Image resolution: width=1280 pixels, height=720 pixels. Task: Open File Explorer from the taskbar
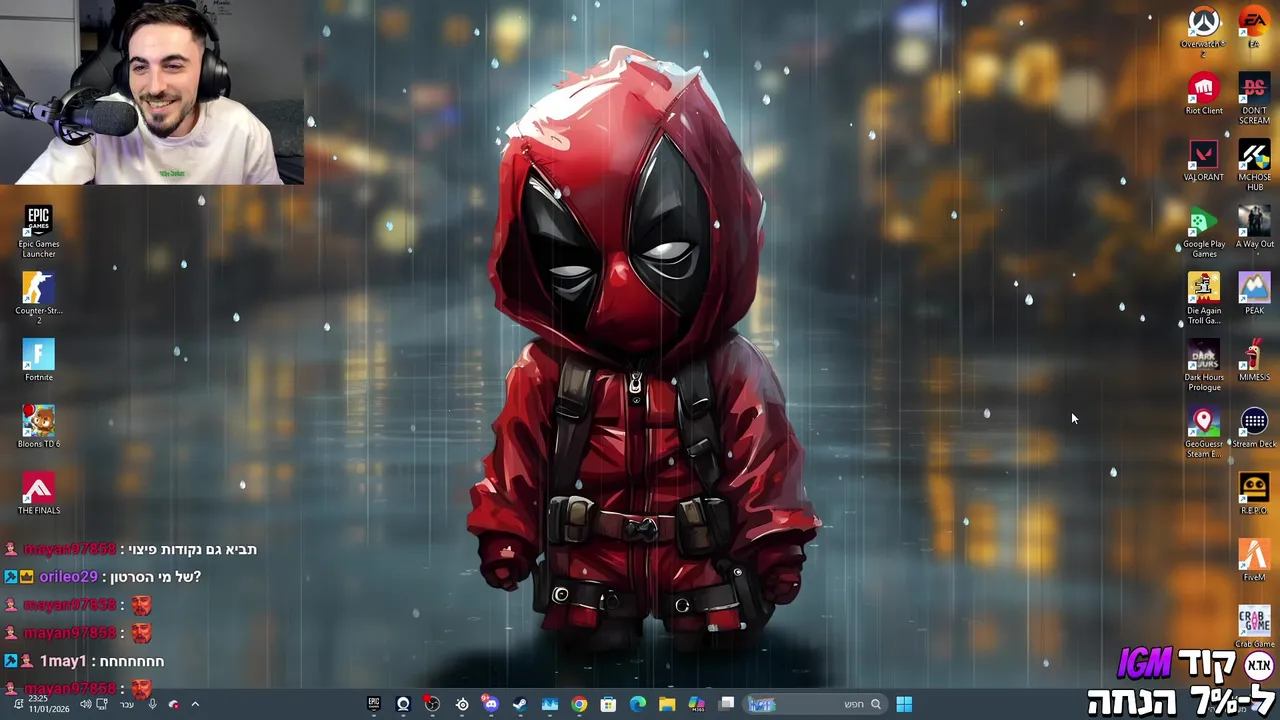tap(667, 704)
